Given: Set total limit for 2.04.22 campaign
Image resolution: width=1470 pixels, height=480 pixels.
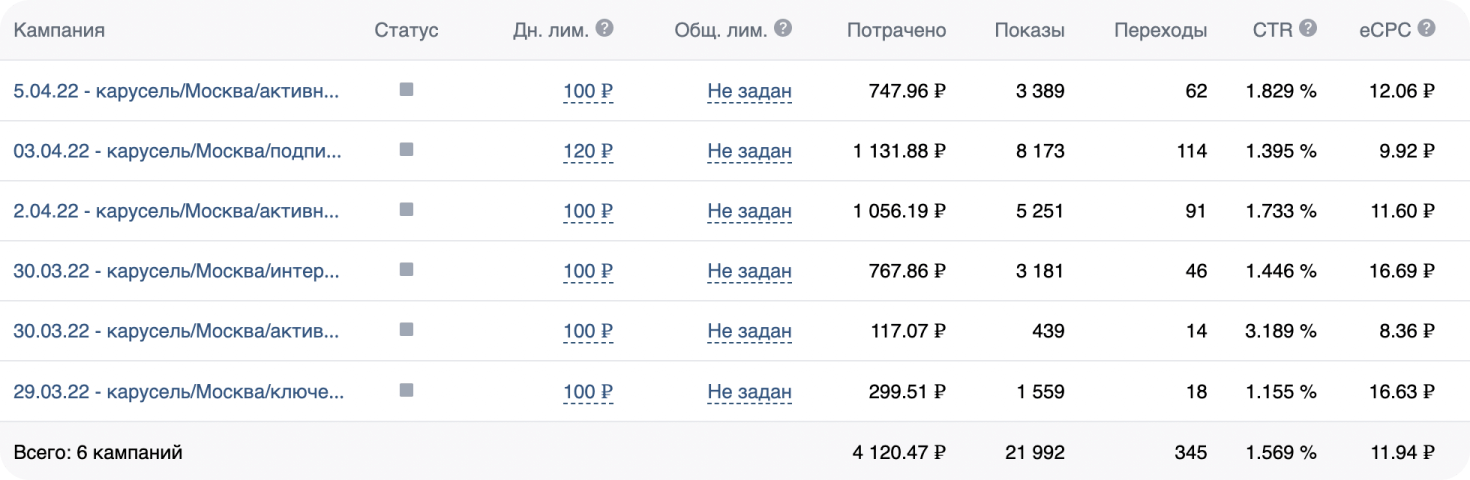Looking at the screenshot, I should coord(749,211).
